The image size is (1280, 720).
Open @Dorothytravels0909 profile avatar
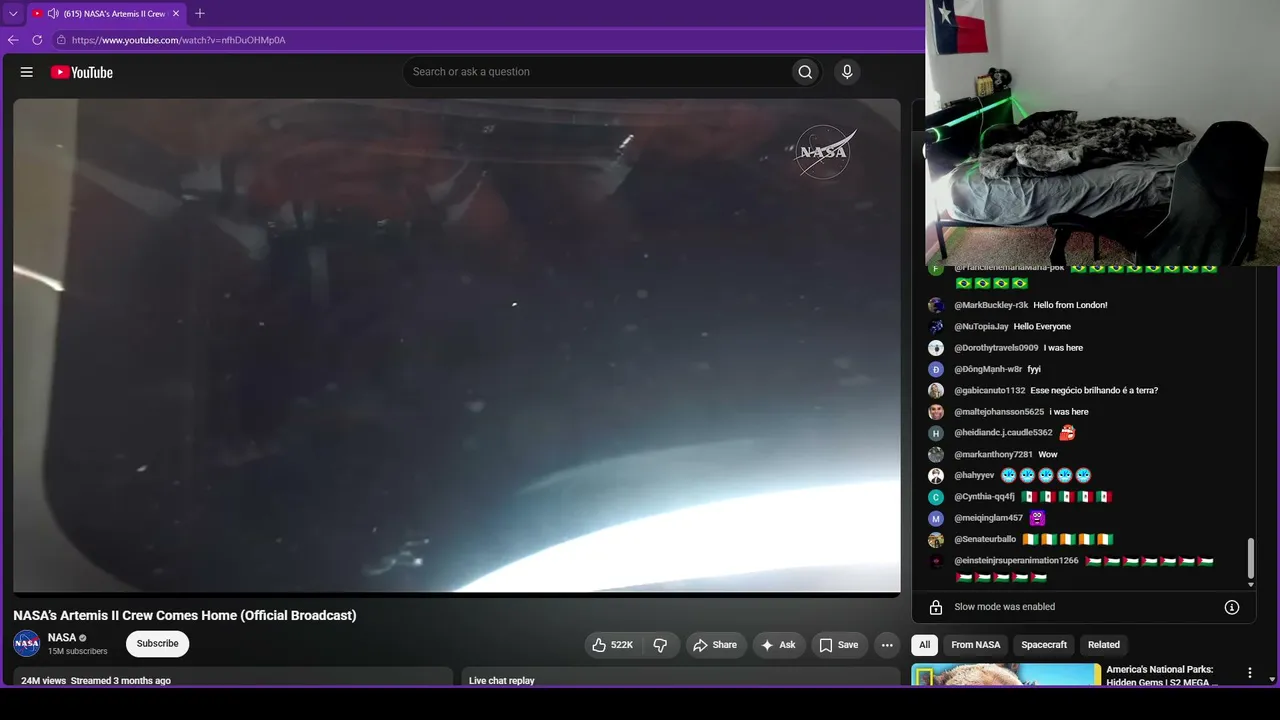pos(936,348)
